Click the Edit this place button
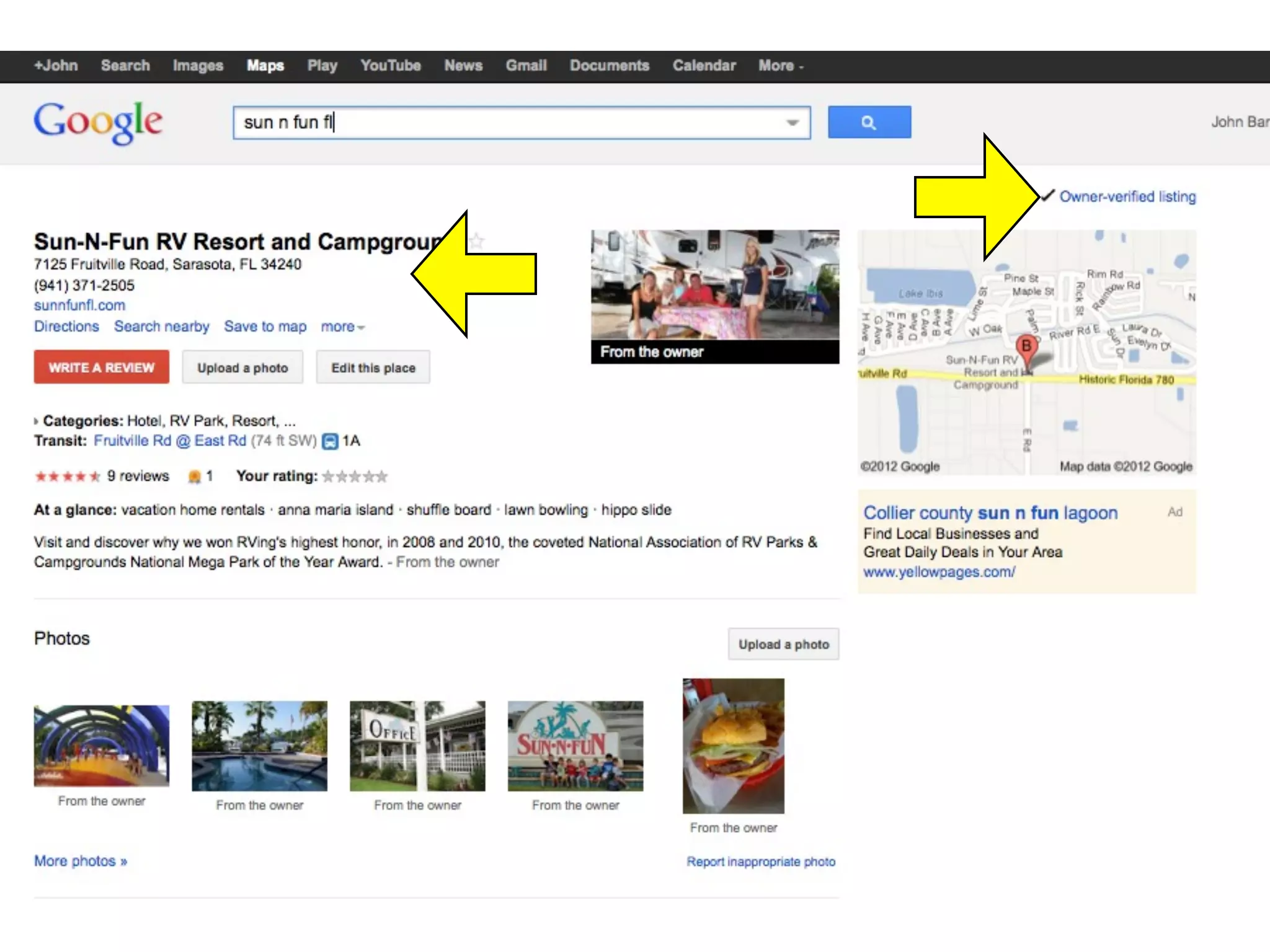Screen dimensions: 1270x952 point(373,368)
